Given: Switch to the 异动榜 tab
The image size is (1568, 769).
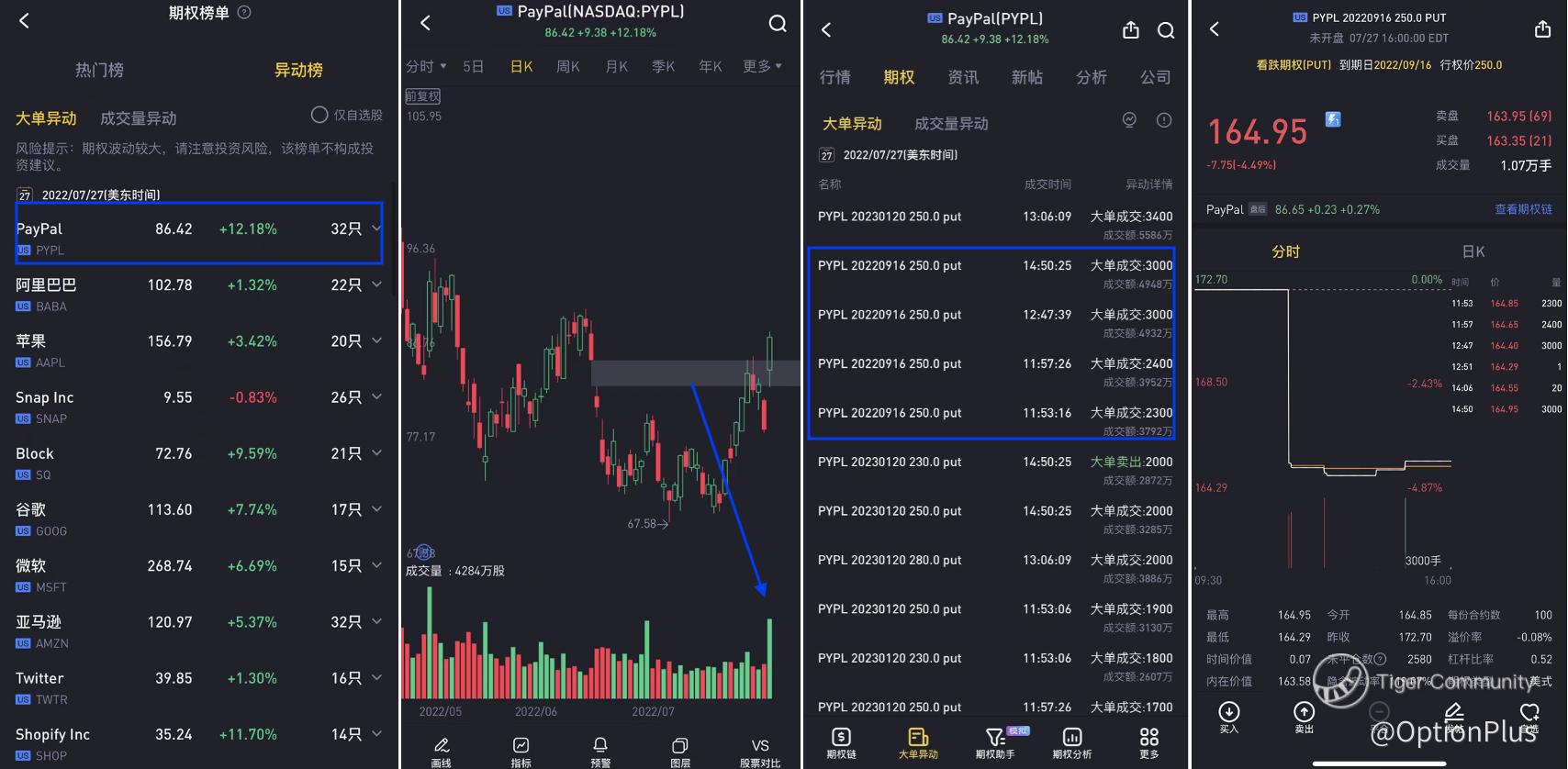Looking at the screenshot, I should tap(298, 70).
